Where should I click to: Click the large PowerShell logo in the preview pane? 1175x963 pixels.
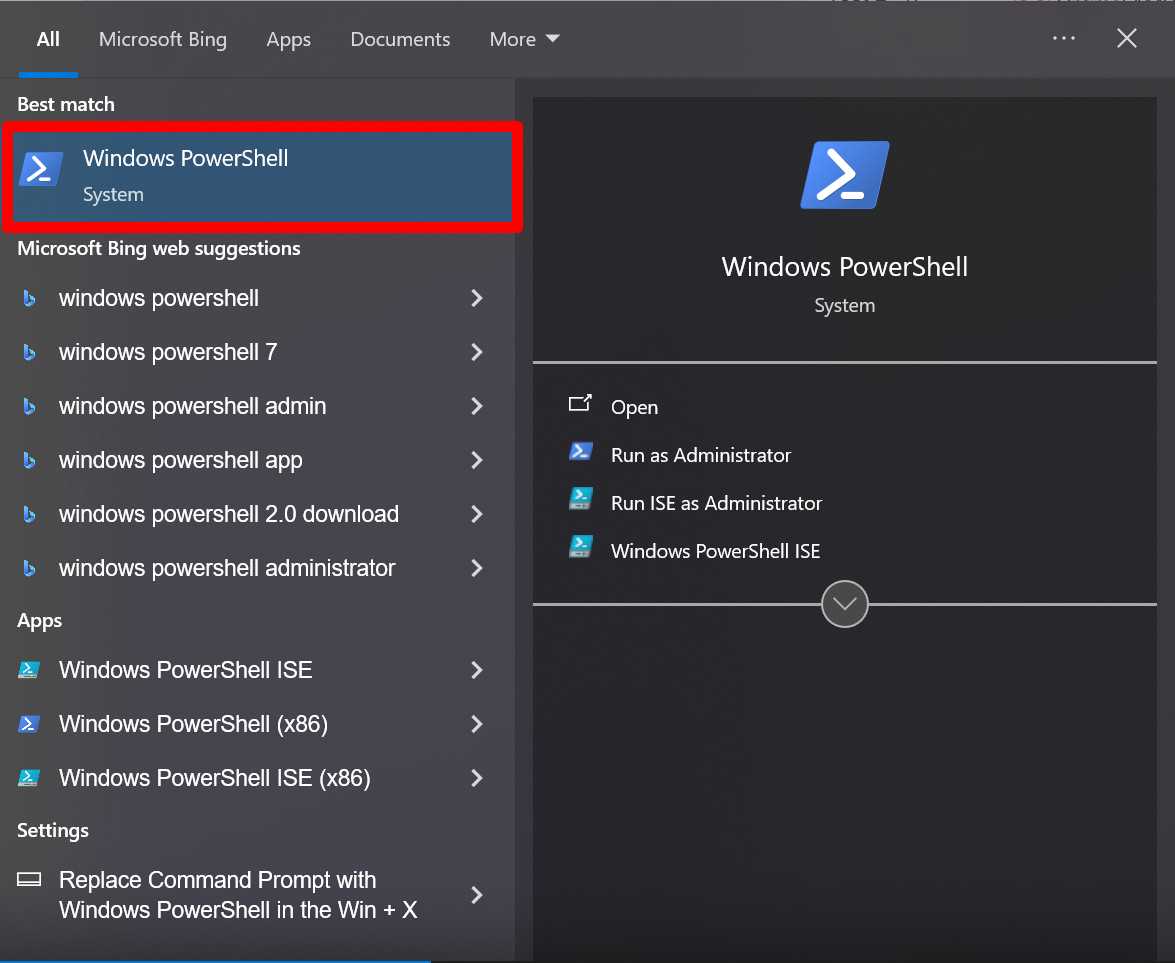(x=845, y=175)
